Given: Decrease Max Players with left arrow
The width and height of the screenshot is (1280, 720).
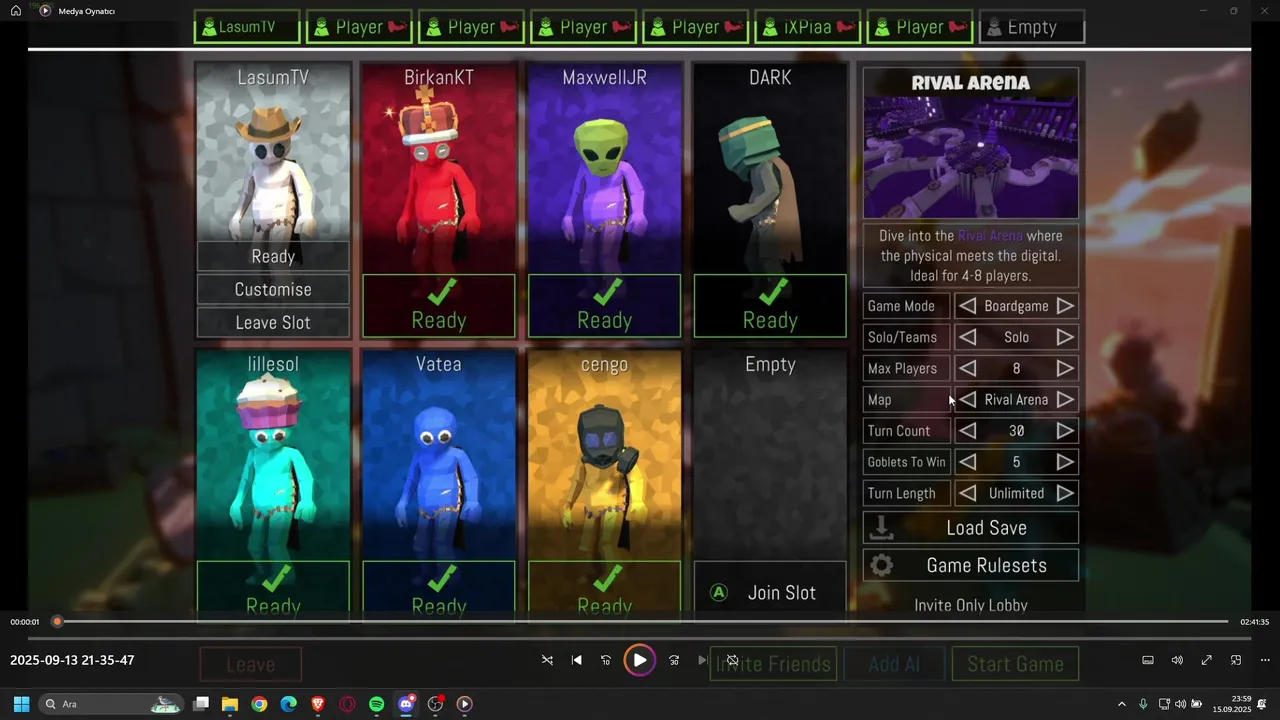Looking at the screenshot, I should click(x=967, y=368).
